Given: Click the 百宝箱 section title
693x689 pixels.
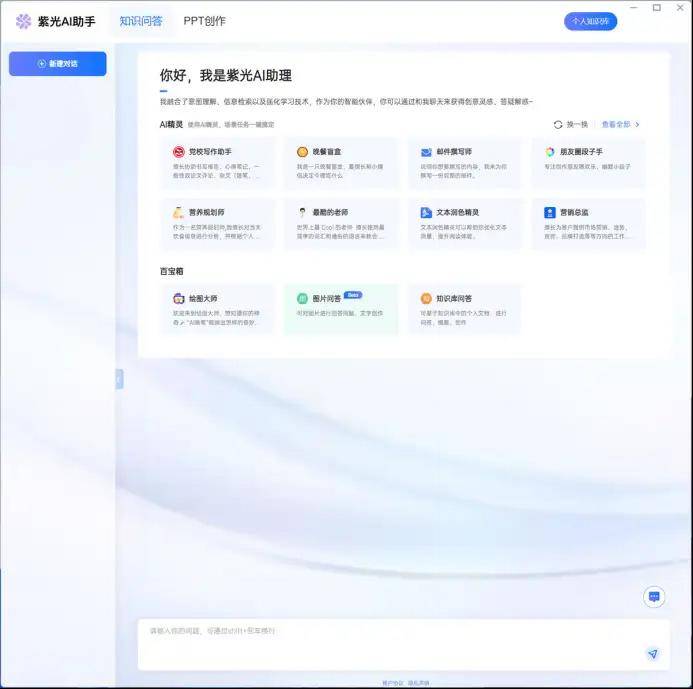Looking at the screenshot, I should pyautogui.click(x=171, y=271).
